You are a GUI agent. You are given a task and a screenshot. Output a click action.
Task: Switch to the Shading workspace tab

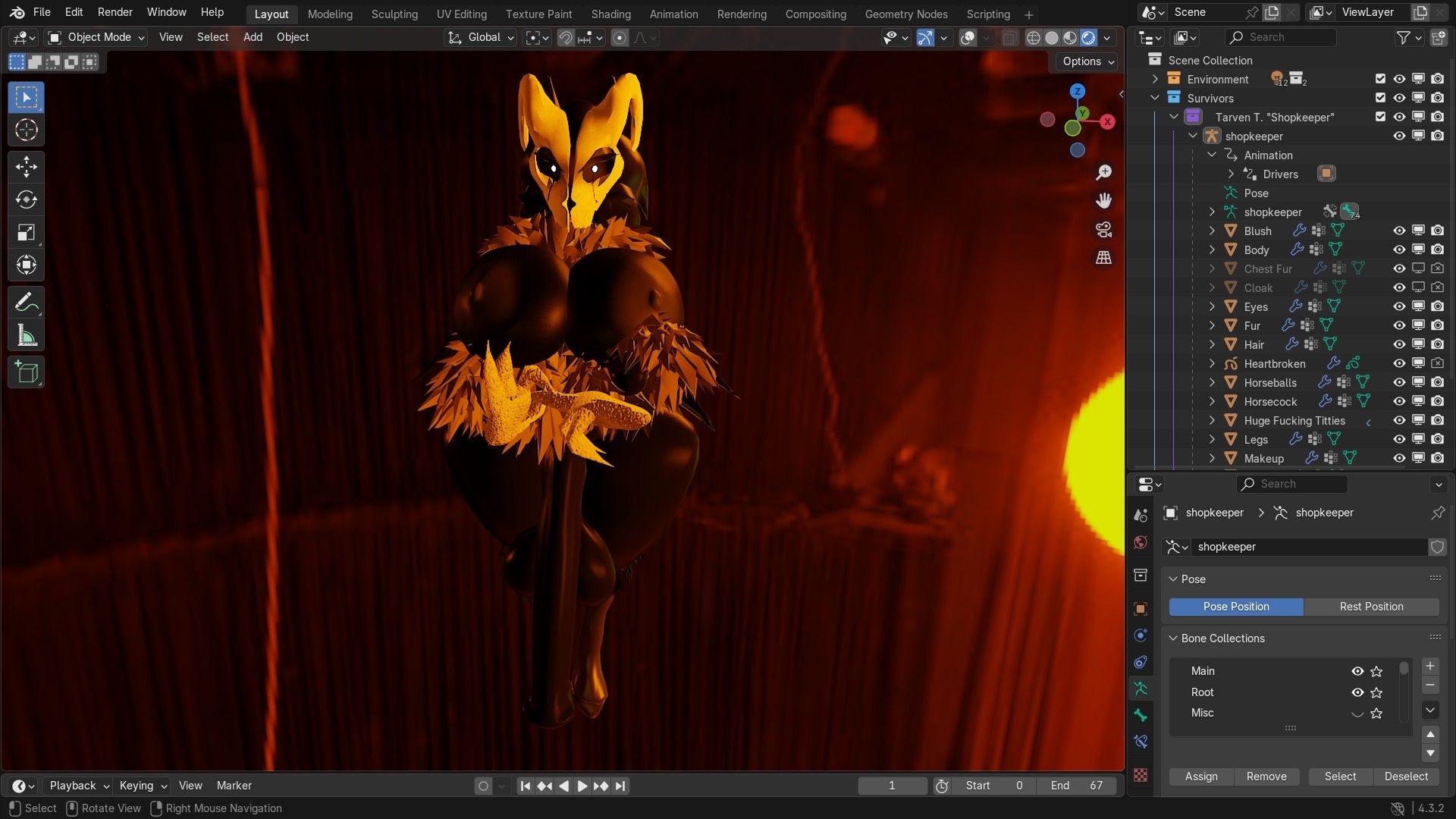tap(610, 14)
